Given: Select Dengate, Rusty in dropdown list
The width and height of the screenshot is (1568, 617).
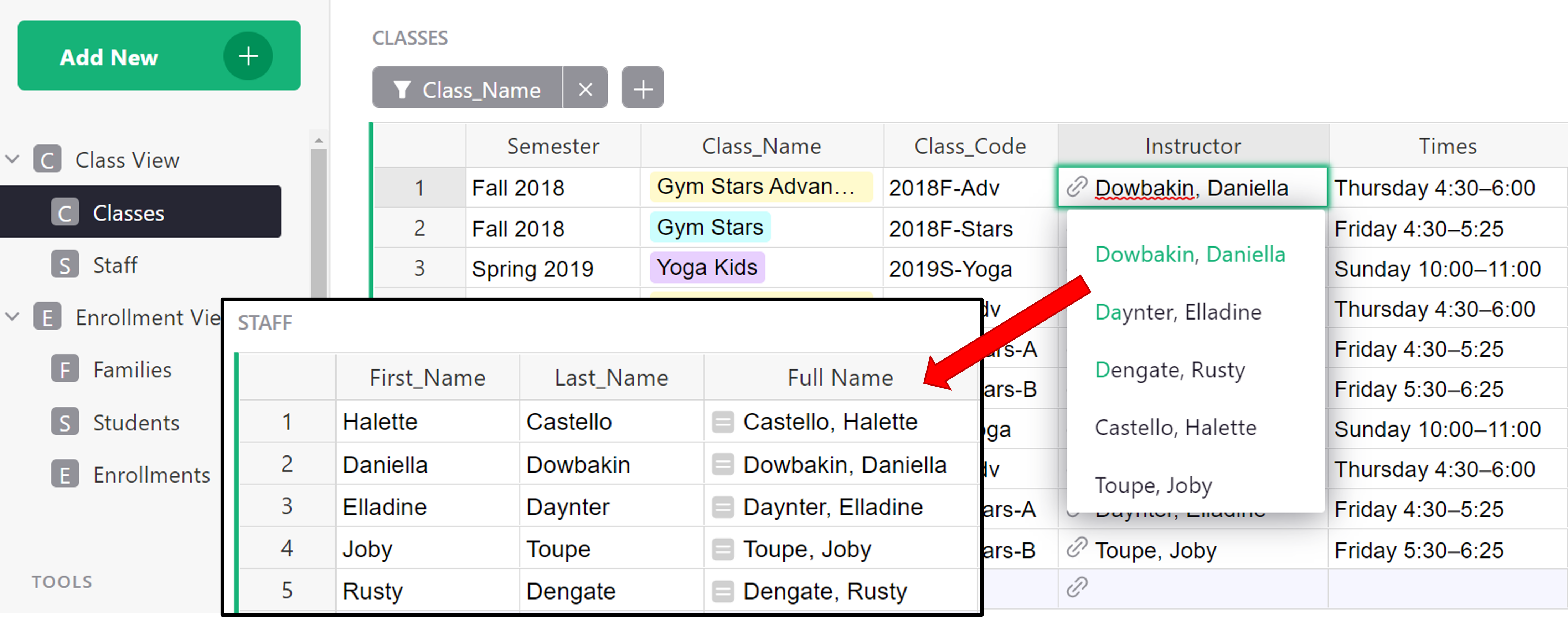Looking at the screenshot, I should pos(1169,370).
